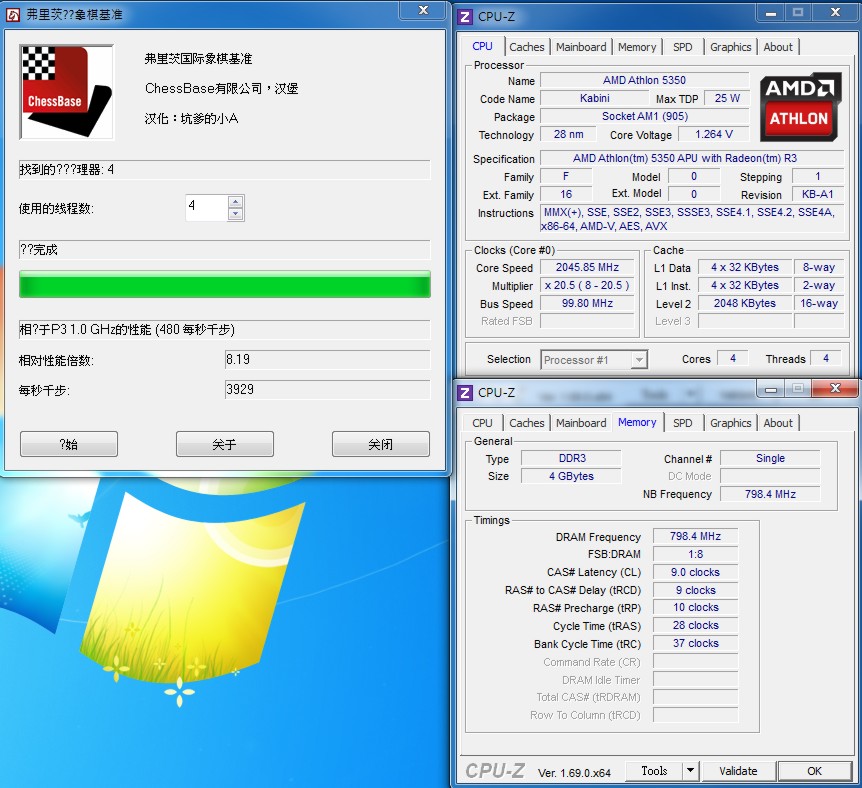
Task: Click the thread count input field
Action: 207,208
